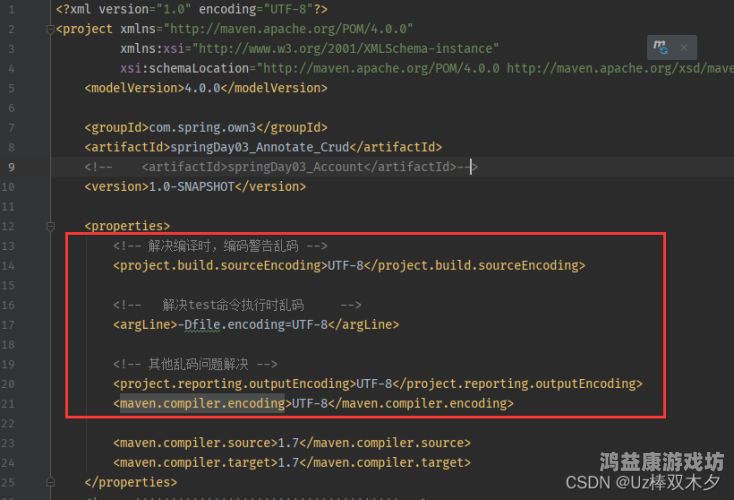This screenshot has width=734, height=500.
Task: Click project.reporting.outputEncoding line
Action: (x=378, y=384)
